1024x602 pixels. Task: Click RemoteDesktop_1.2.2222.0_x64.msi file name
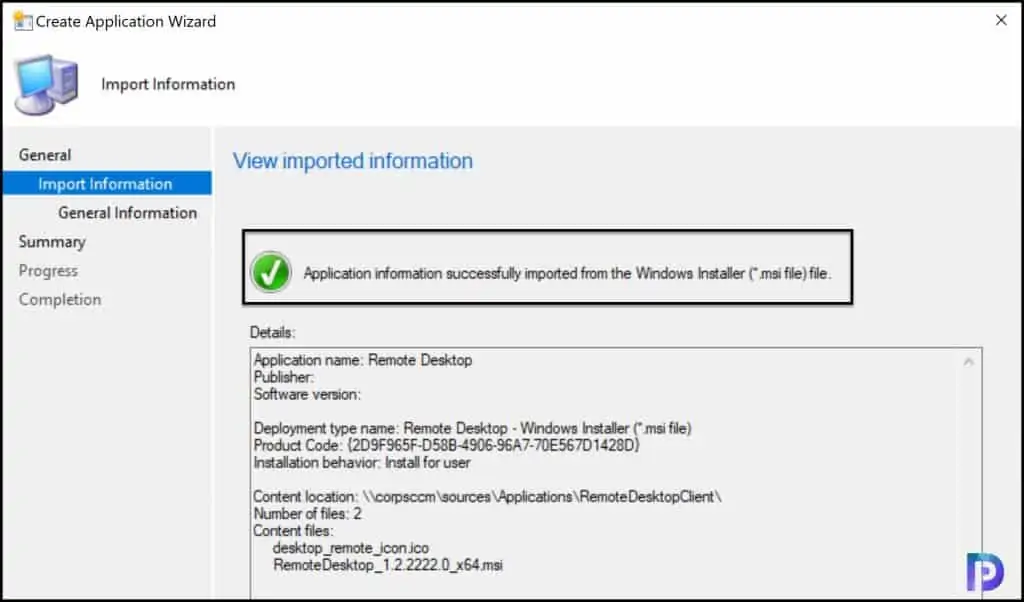coord(388,565)
